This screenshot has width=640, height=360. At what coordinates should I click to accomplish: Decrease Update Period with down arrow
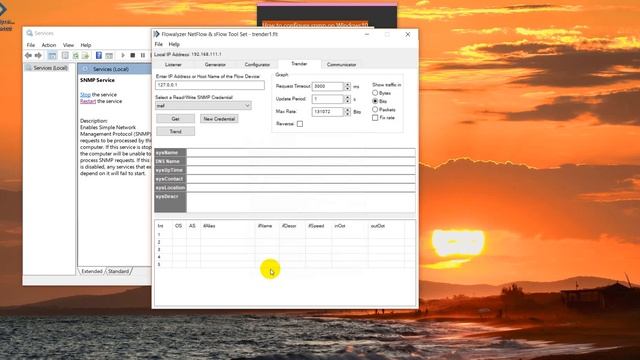coord(347,101)
